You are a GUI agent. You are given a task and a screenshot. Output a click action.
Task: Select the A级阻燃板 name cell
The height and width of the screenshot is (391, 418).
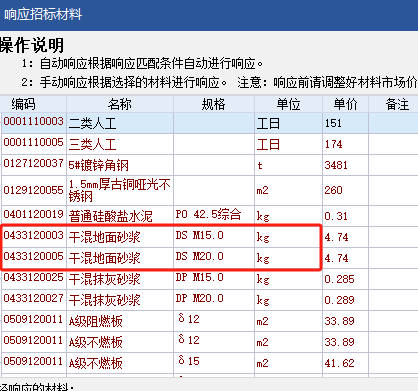click(x=120, y=321)
